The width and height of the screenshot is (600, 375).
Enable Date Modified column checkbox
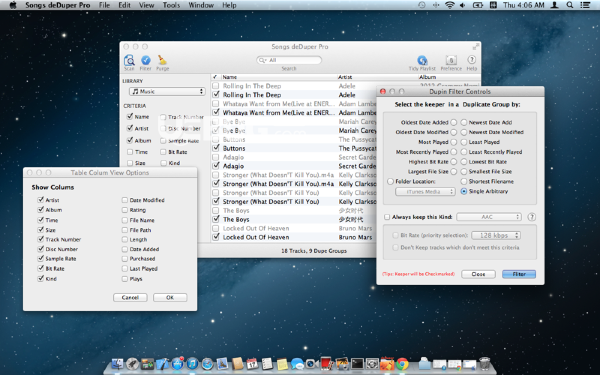(x=125, y=200)
